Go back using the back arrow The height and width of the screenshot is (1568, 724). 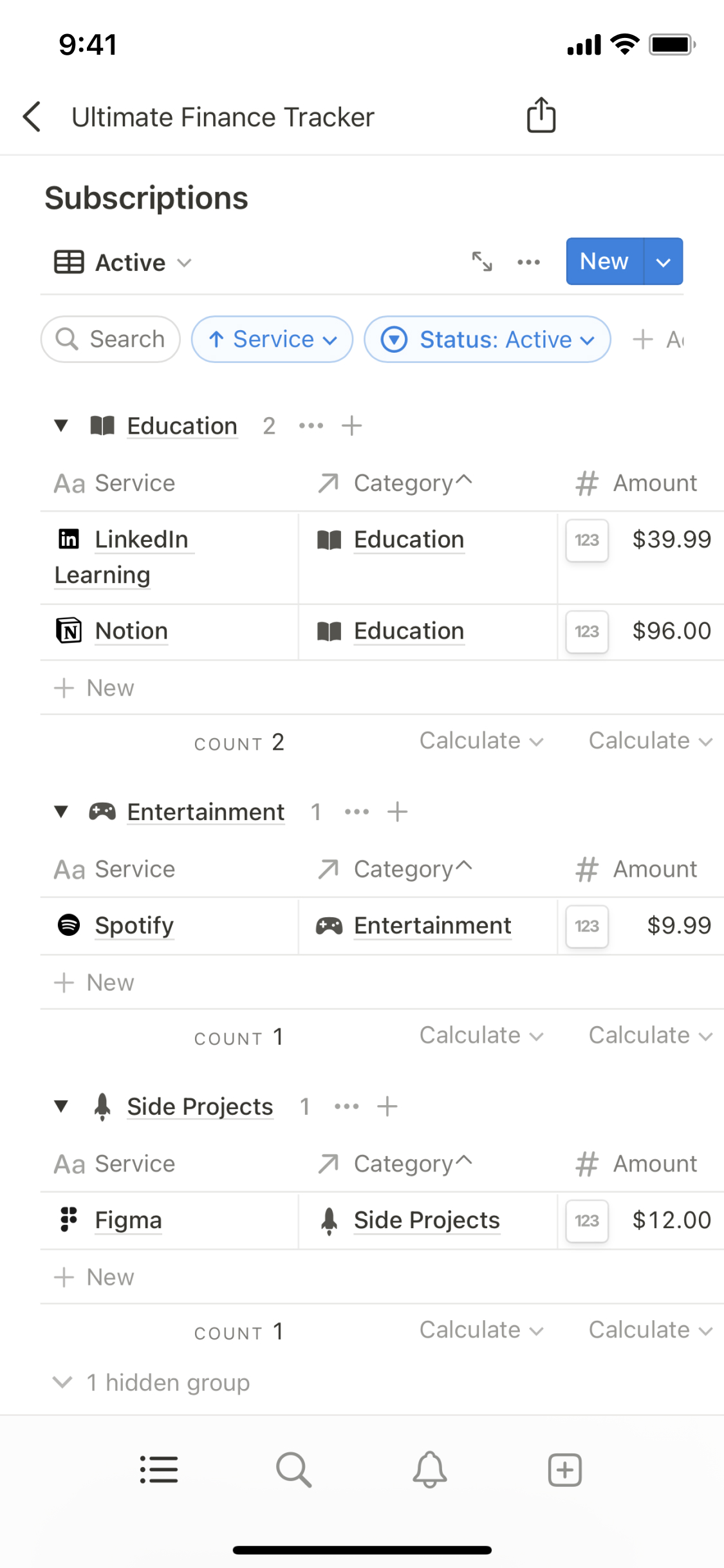pos(32,117)
